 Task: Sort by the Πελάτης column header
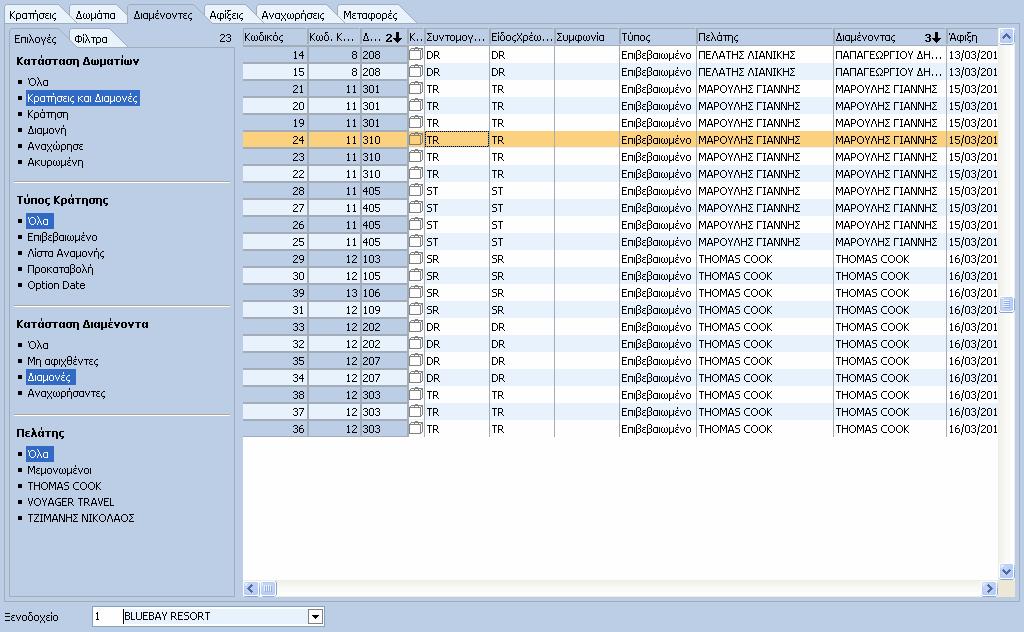765,37
